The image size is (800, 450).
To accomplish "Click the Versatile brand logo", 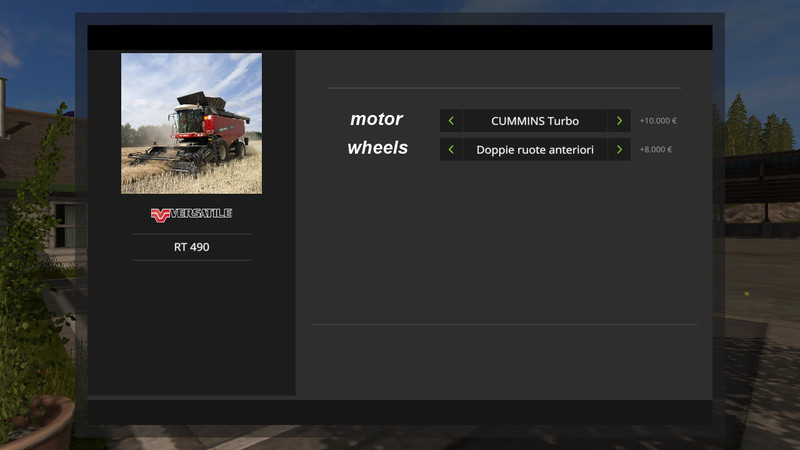I will pos(191,214).
